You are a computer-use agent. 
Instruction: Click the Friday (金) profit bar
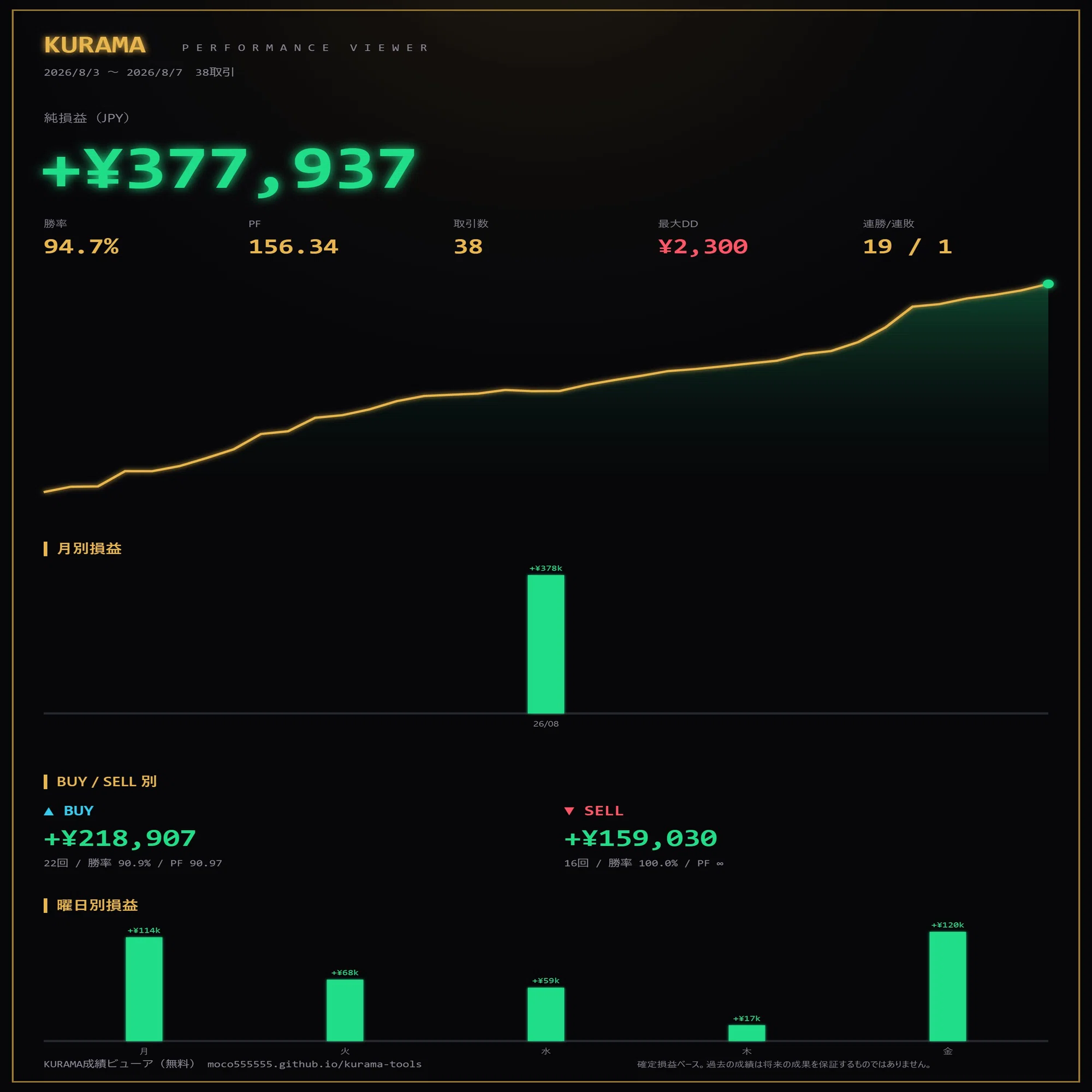[948, 986]
